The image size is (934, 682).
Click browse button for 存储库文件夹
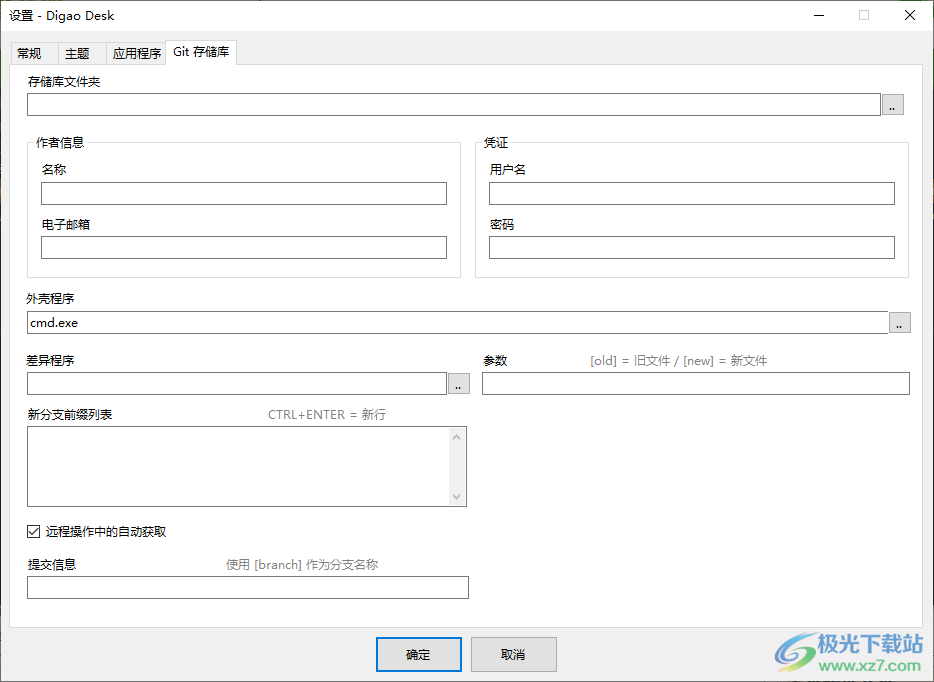click(x=892, y=104)
